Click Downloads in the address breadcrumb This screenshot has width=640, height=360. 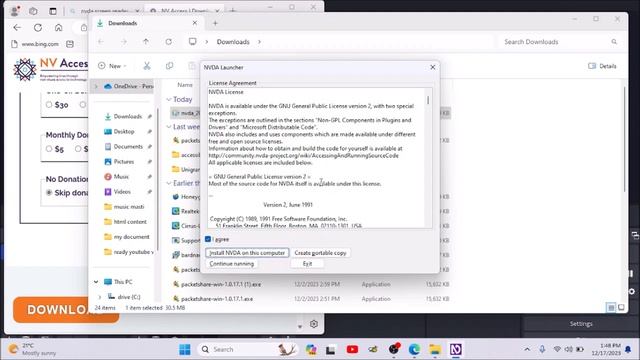(x=233, y=42)
